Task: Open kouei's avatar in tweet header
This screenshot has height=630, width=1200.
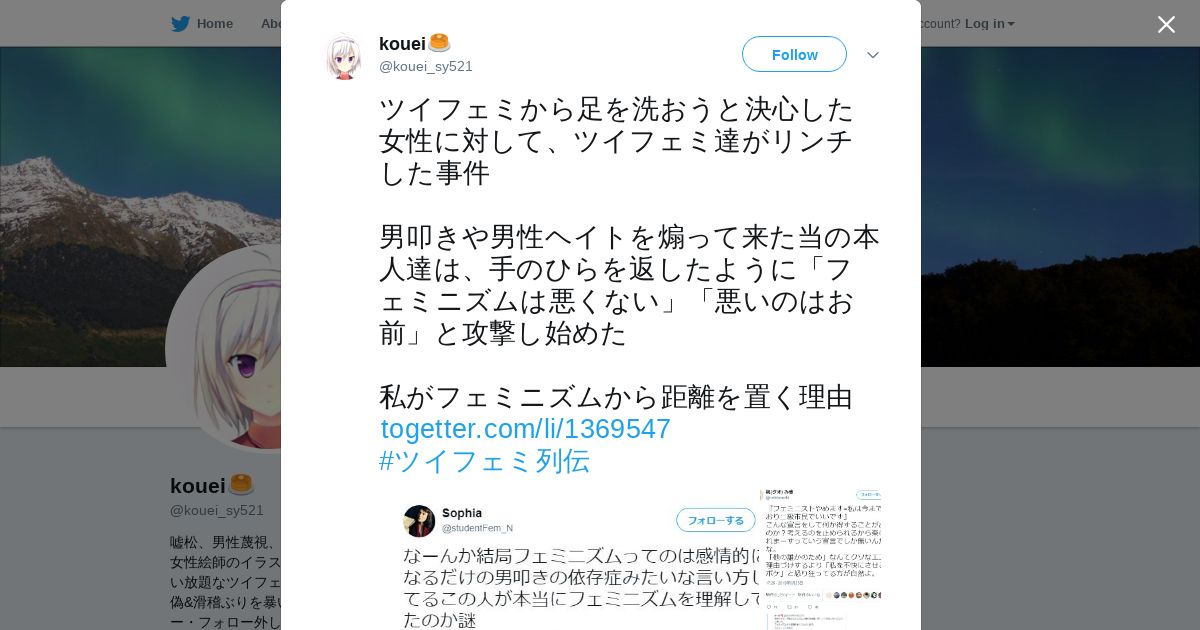Action: tap(343, 55)
